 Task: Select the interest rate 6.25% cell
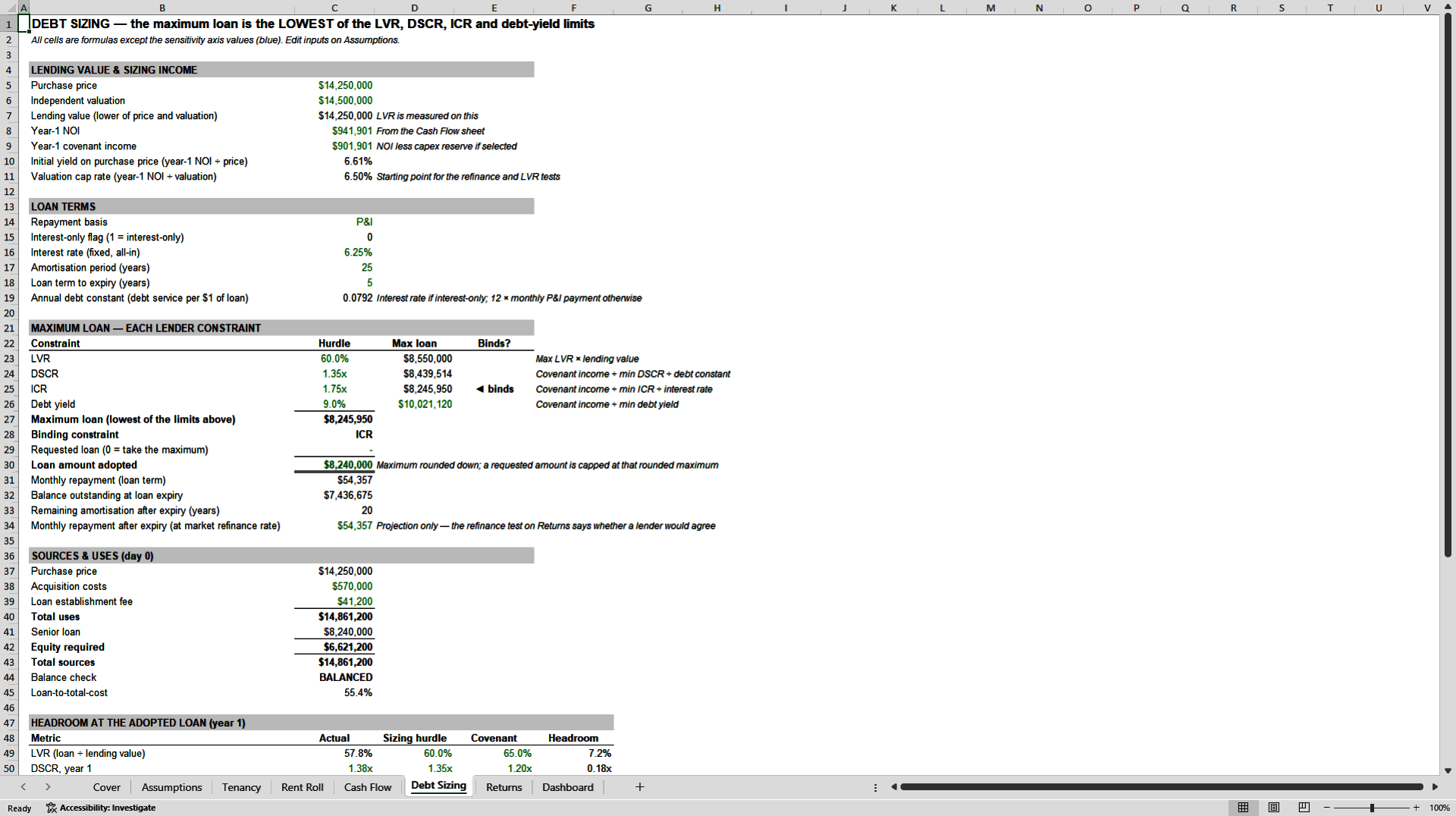(334, 253)
